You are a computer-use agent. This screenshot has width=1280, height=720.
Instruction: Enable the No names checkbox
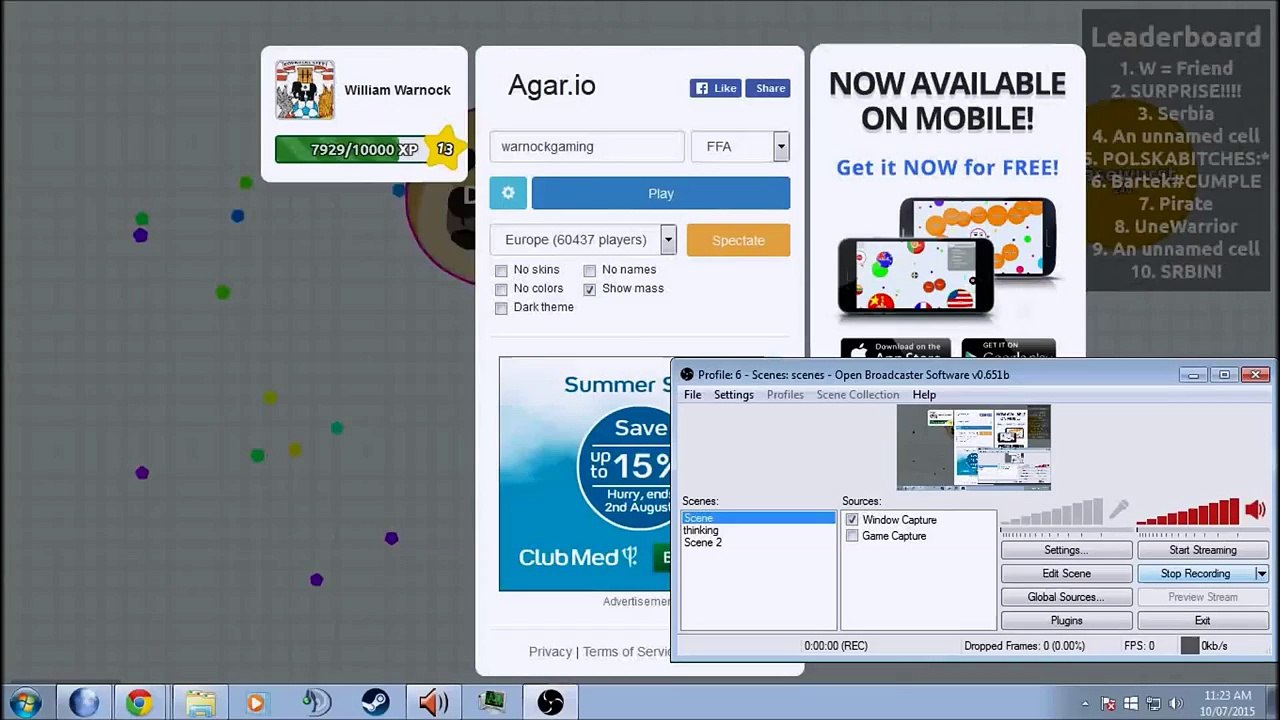tap(590, 270)
